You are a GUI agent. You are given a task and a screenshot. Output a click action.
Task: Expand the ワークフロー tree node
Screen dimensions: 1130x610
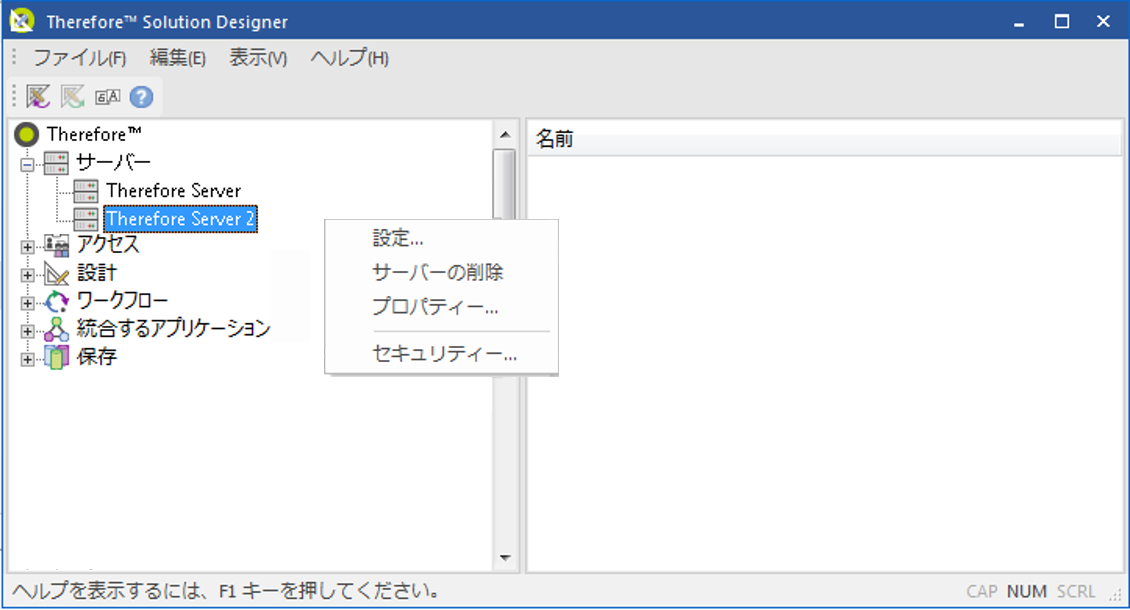pyautogui.click(x=27, y=304)
